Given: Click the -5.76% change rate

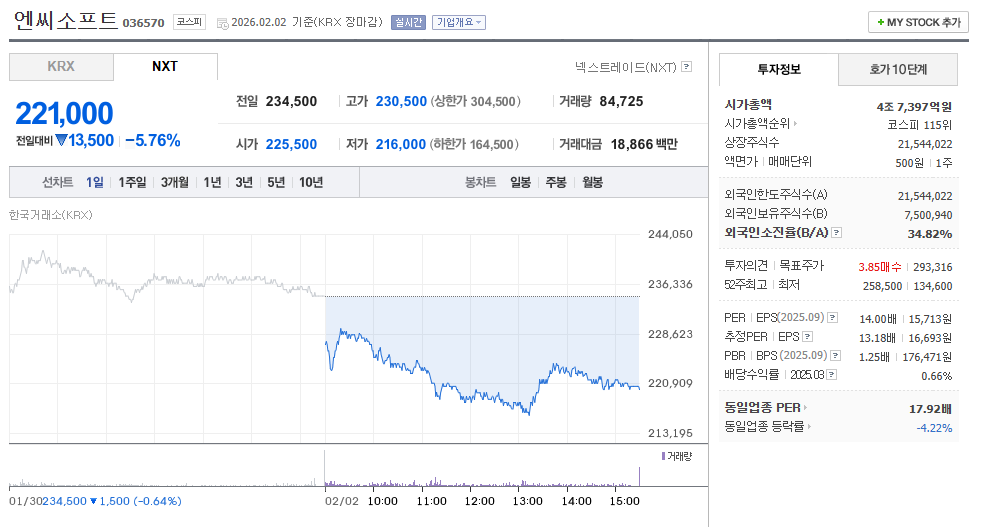Looking at the screenshot, I should 153,140.
